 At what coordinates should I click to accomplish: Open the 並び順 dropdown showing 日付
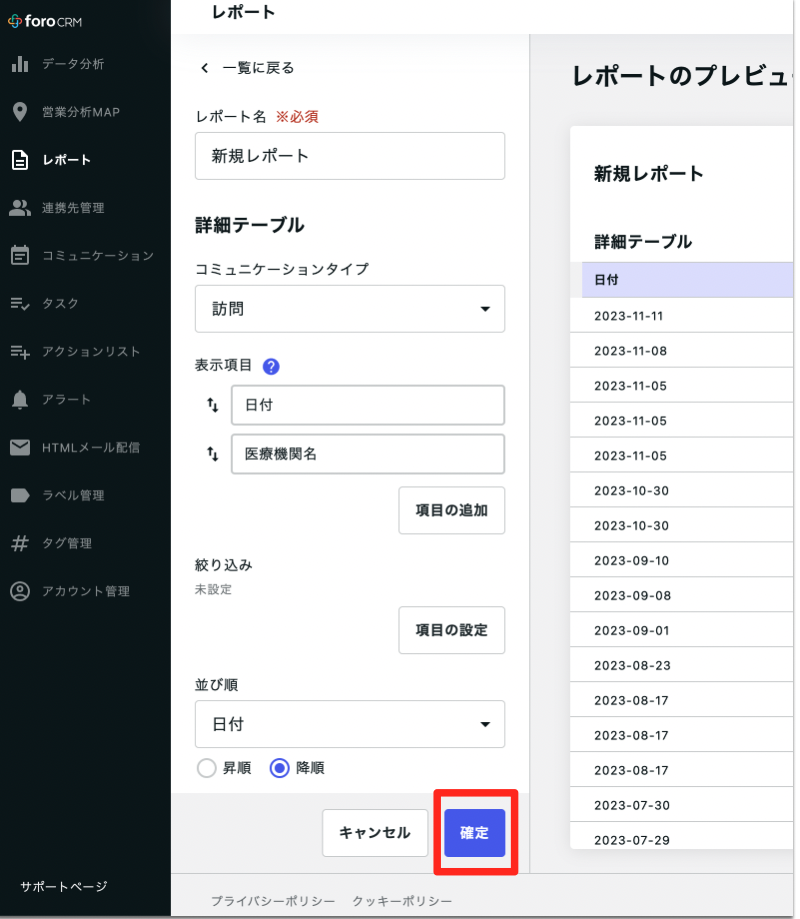[x=350, y=724]
